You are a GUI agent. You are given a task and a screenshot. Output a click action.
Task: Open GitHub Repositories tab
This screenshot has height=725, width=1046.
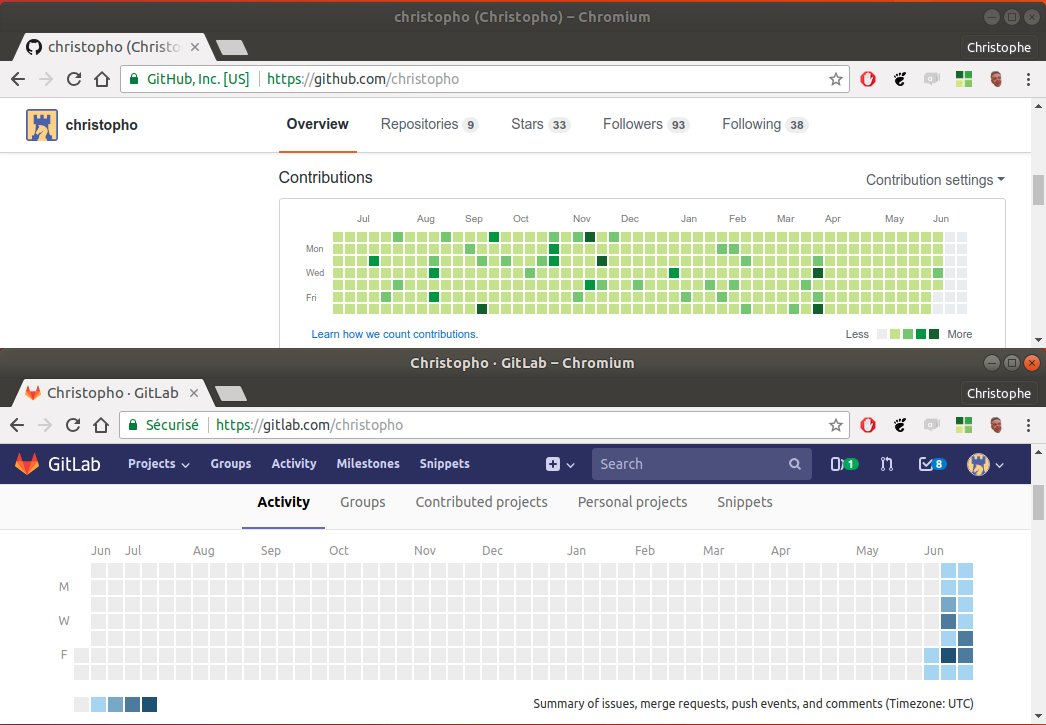429,124
